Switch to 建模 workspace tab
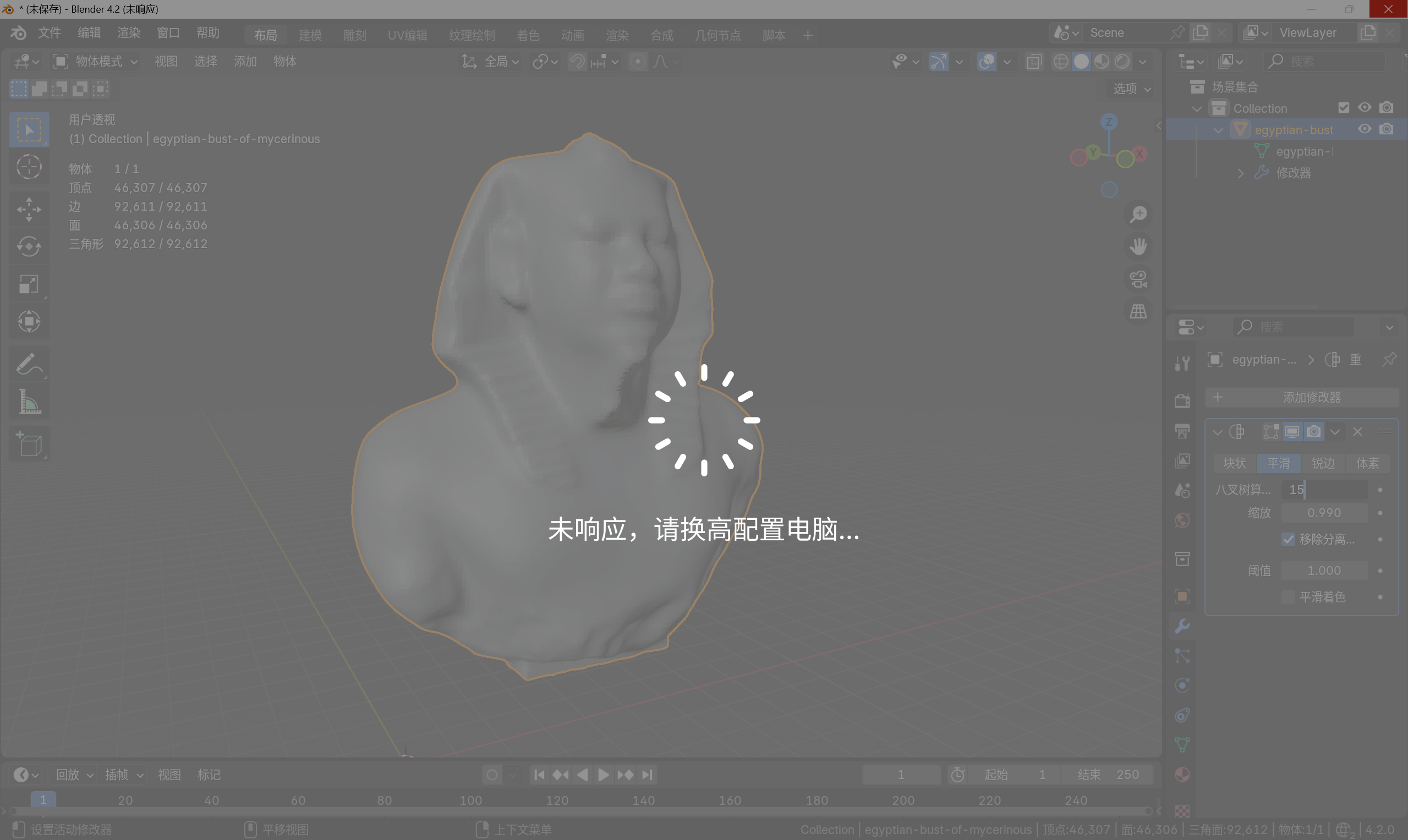1408x840 pixels. pos(310,35)
